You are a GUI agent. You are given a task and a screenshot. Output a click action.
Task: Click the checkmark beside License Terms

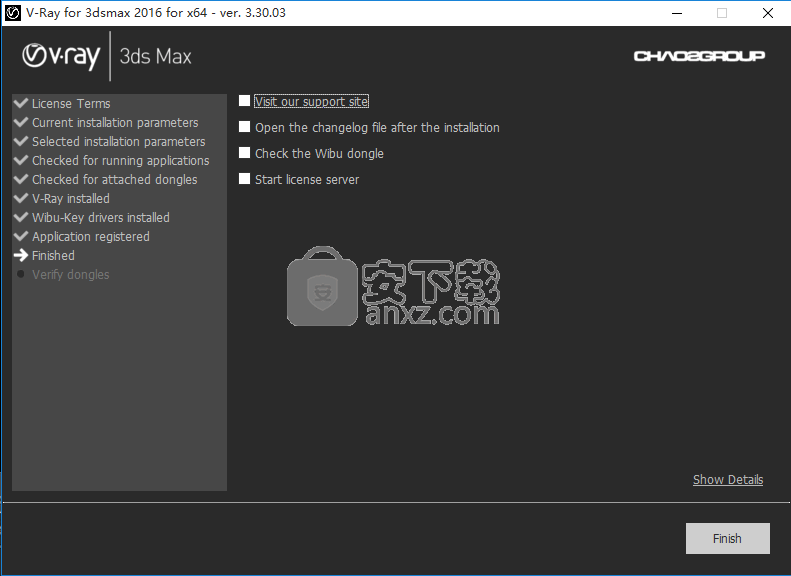coord(21,103)
